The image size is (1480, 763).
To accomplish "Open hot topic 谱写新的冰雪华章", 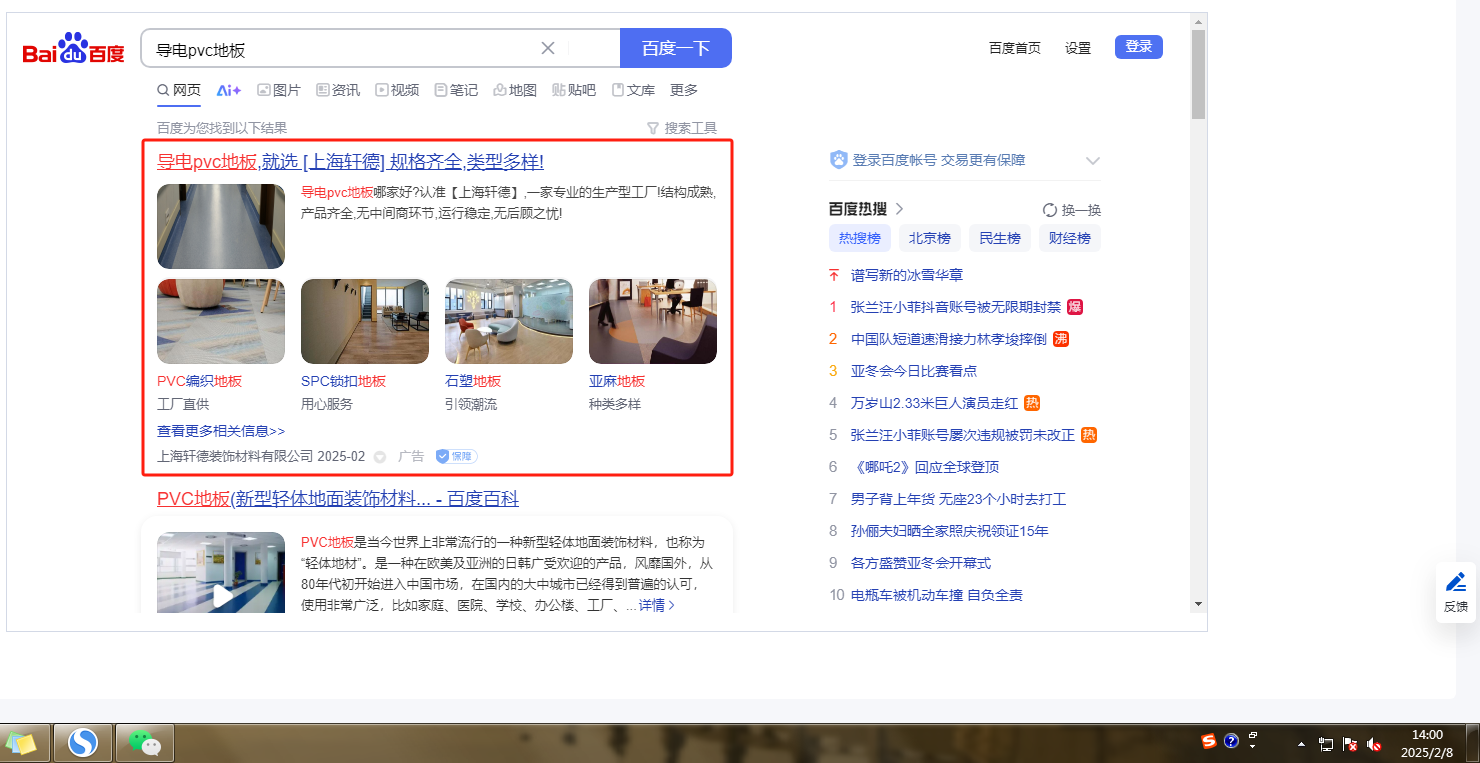I will 907,275.
